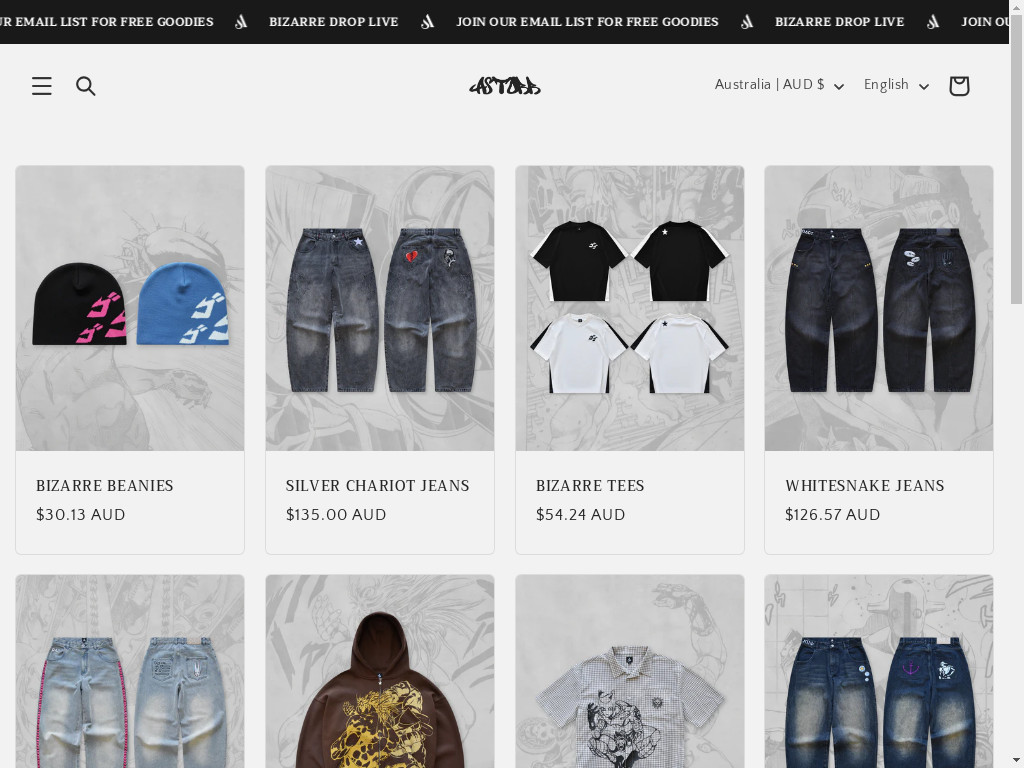The image size is (1024, 768).
Task: Open the light-wash jeans with pink stripe
Action: 130,671
